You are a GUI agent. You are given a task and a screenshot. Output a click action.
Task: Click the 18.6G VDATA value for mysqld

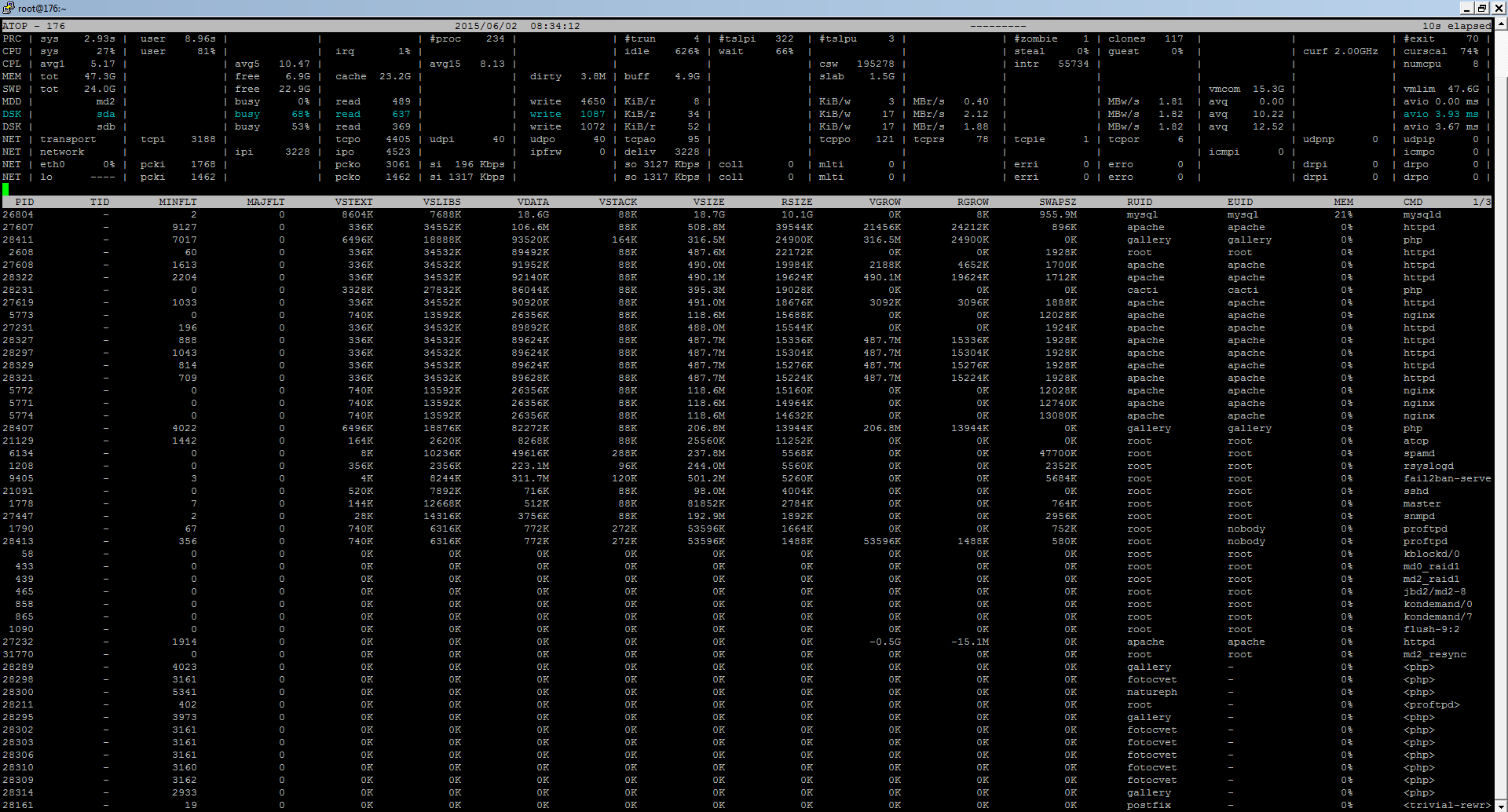click(533, 214)
